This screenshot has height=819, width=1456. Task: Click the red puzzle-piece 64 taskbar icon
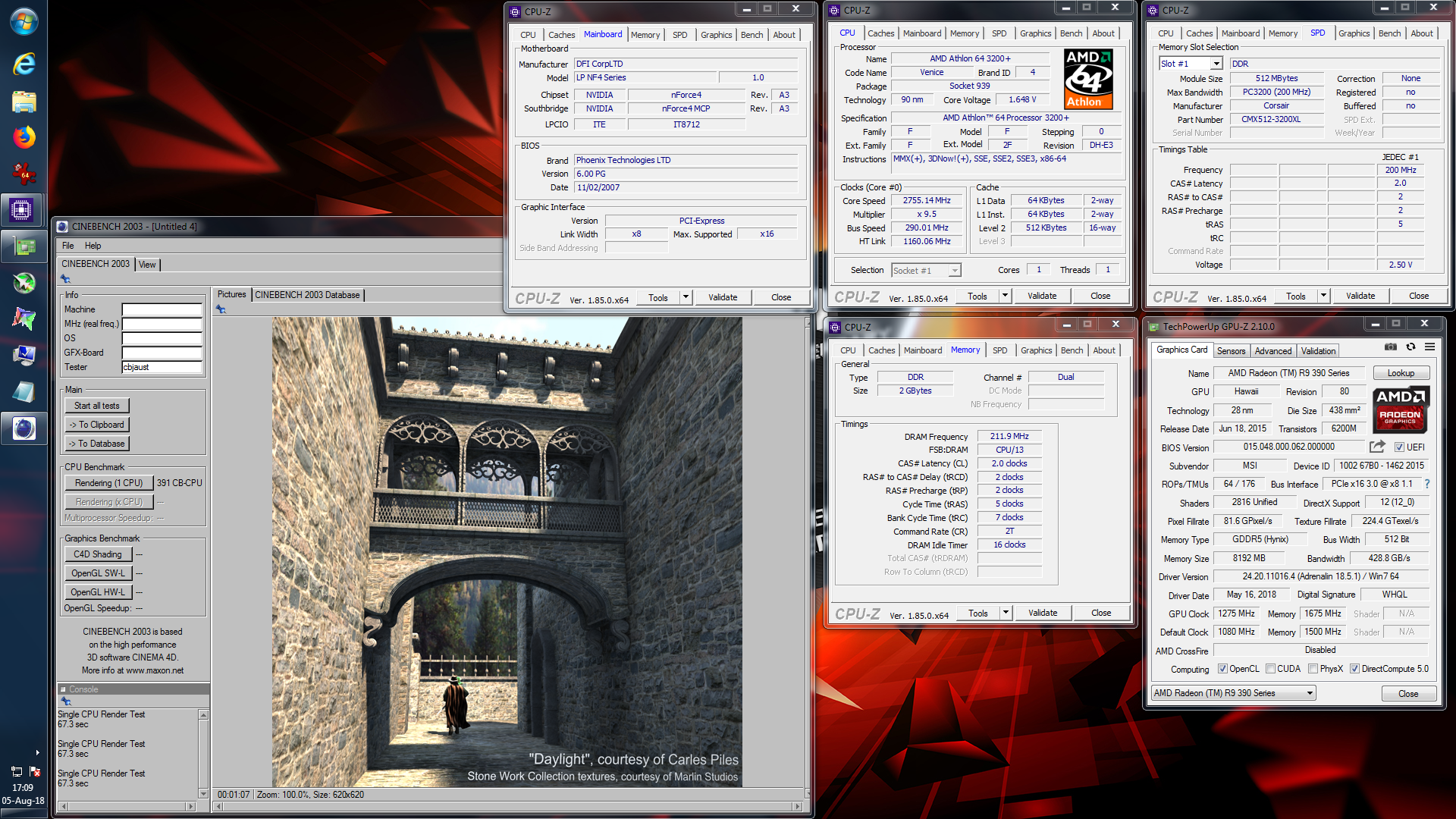[x=24, y=174]
